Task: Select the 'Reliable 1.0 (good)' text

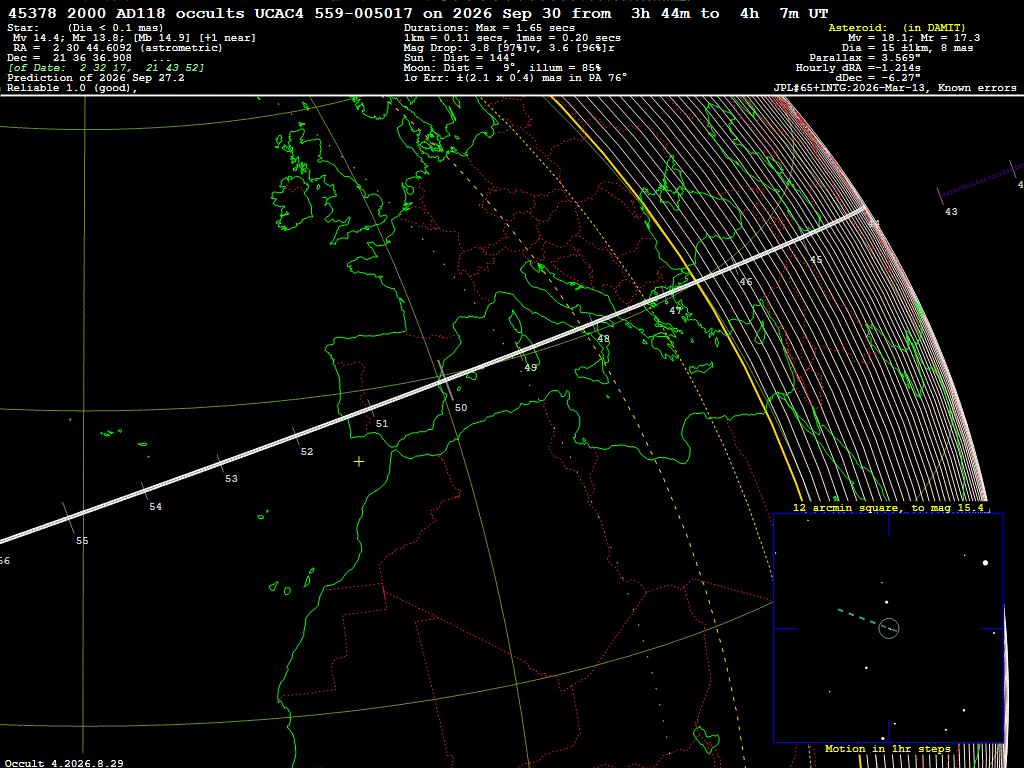Action: [x=72, y=88]
